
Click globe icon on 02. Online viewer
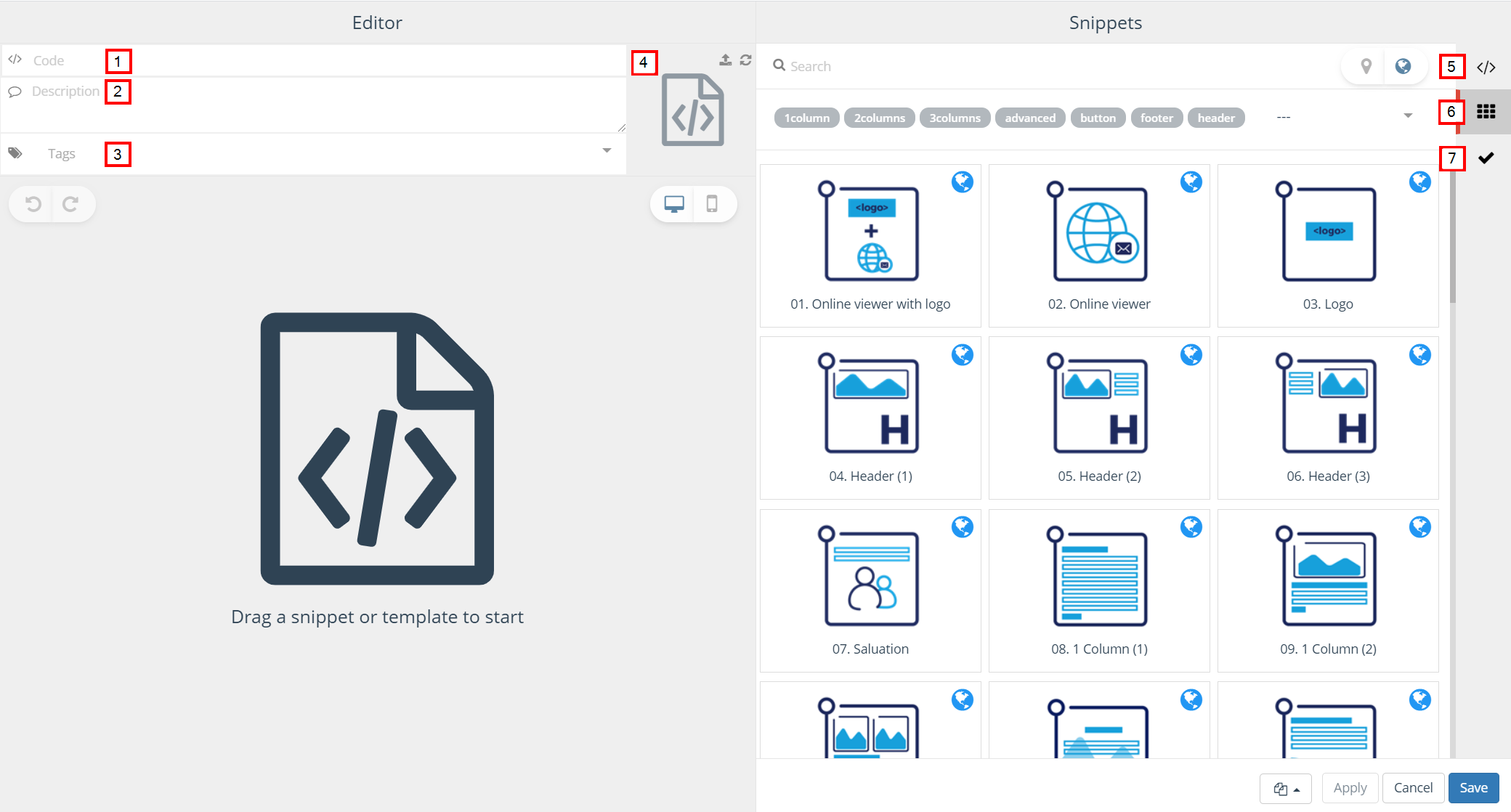[x=1191, y=182]
